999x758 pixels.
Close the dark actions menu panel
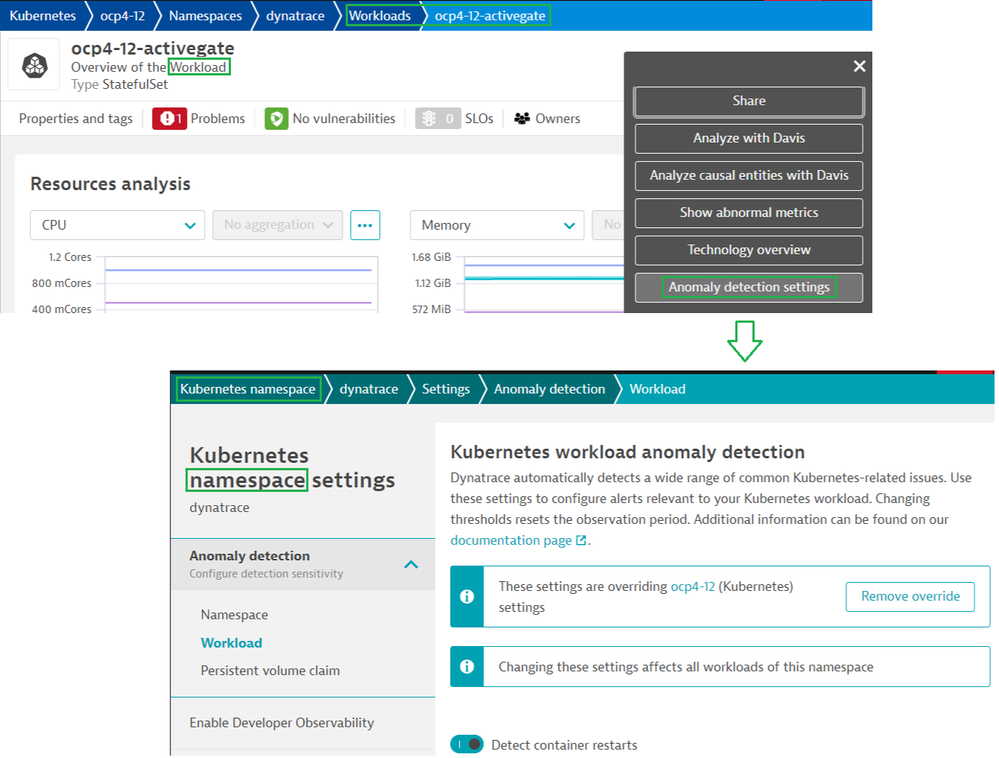859,66
